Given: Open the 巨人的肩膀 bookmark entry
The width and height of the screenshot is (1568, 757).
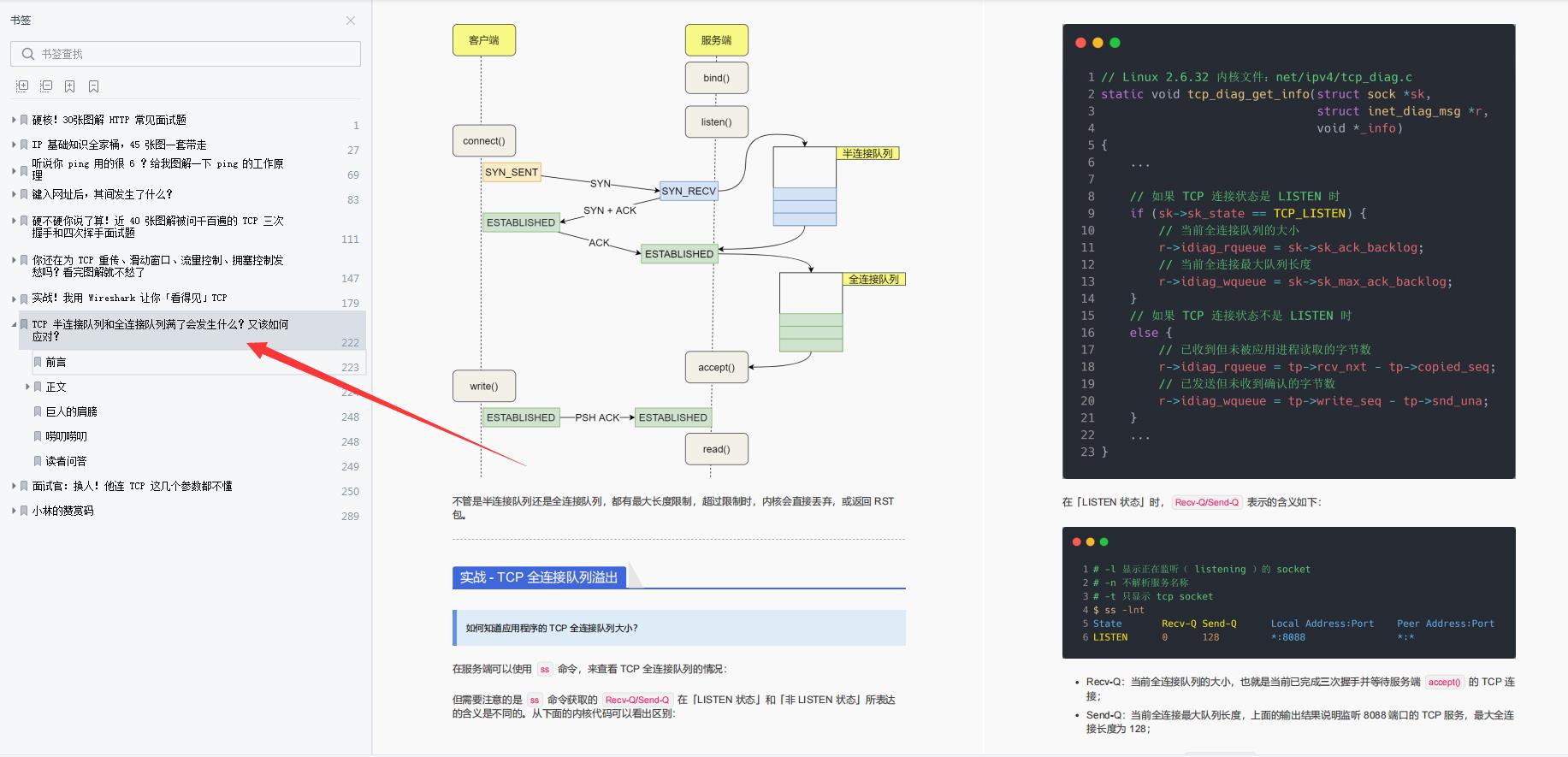Looking at the screenshot, I should coord(71,412).
